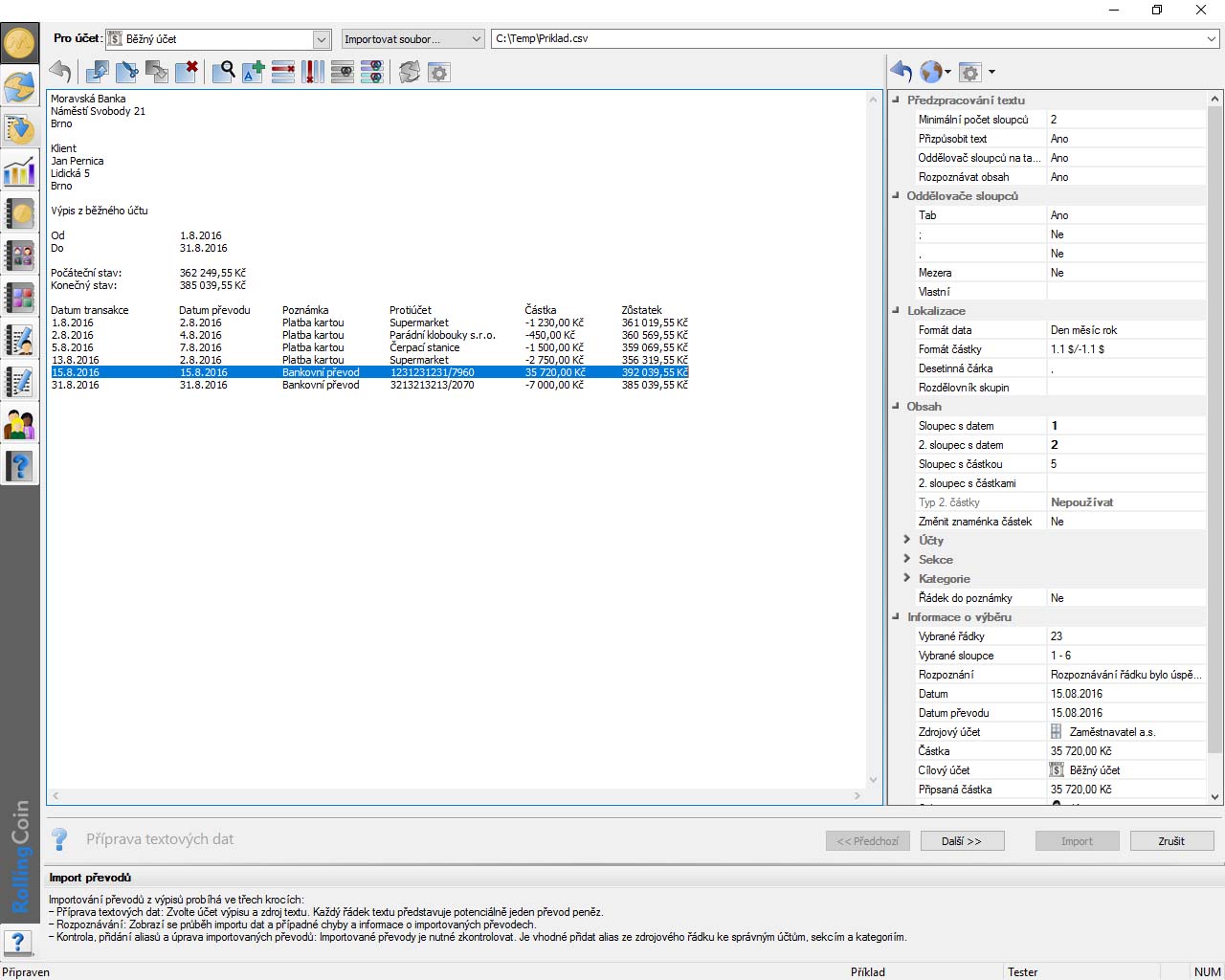
Task: Select the 31.8.2016 Bankovní převod row
Action: [369, 385]
